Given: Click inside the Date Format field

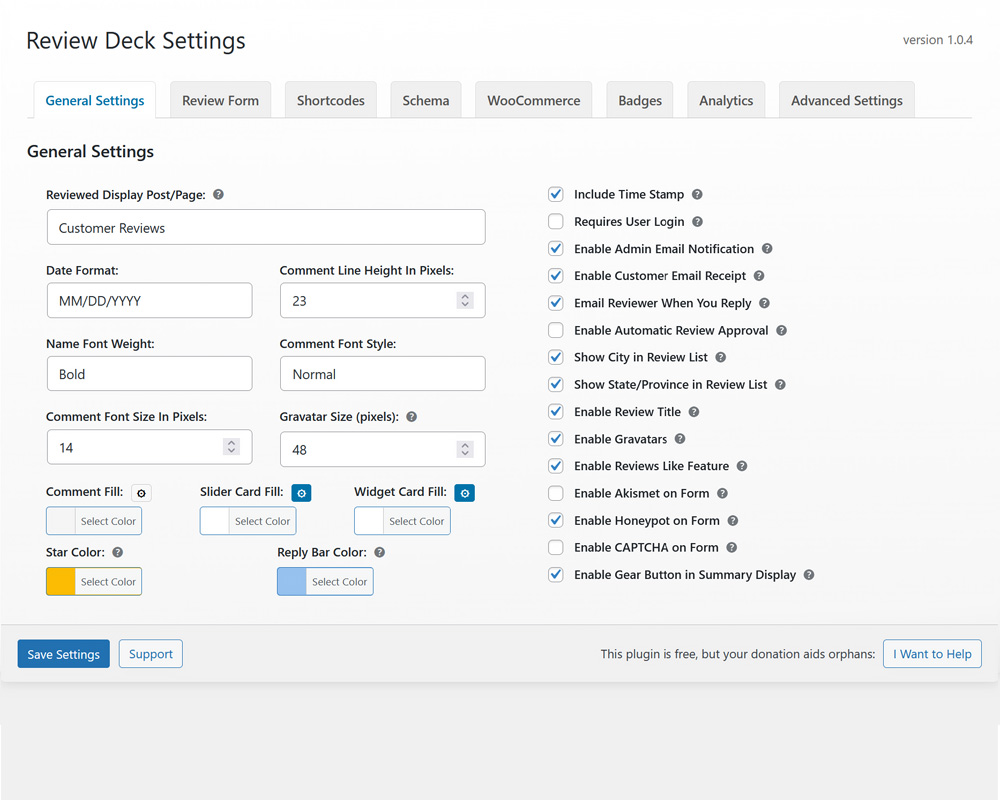Looking at the screenshot, I should 149,300.
